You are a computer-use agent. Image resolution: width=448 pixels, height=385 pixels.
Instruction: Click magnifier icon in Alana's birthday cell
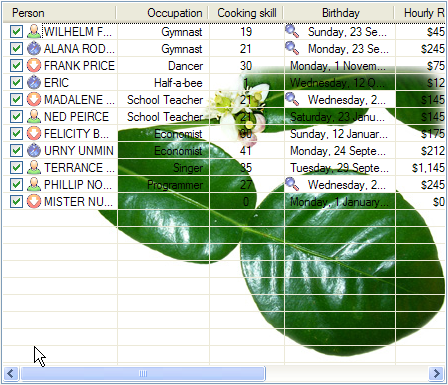[292, 48]
